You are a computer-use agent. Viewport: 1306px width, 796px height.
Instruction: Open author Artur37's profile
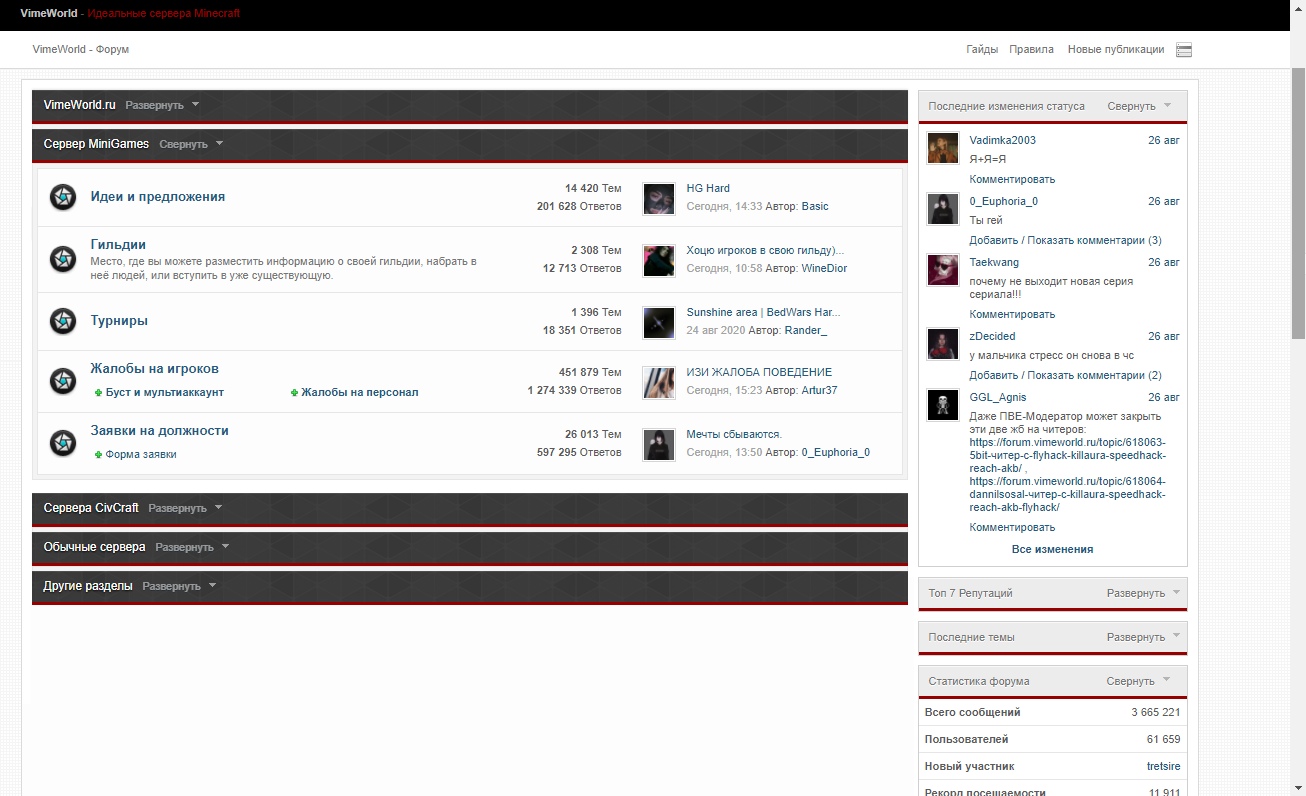tap(819, 390)
